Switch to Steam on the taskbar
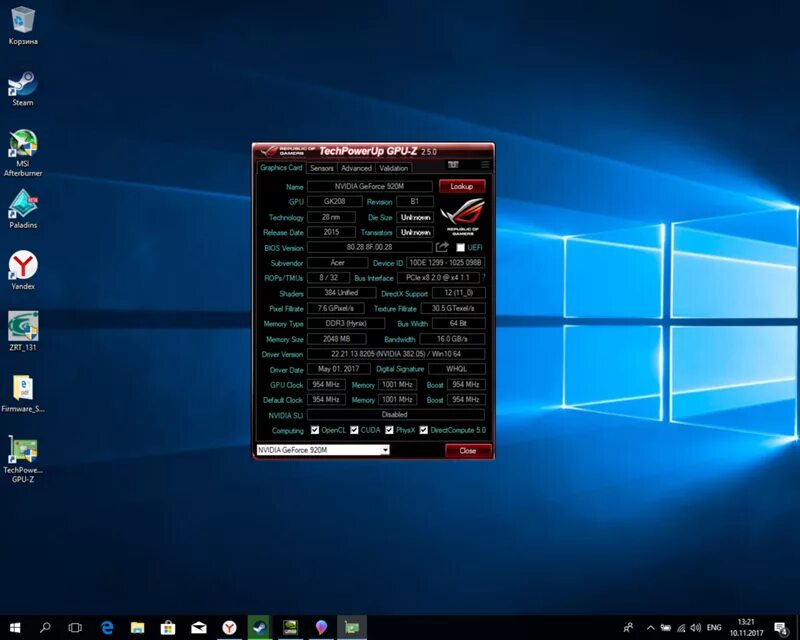This screenshot has height=640, width=800. pyautogui.click(x=260, y=627)
